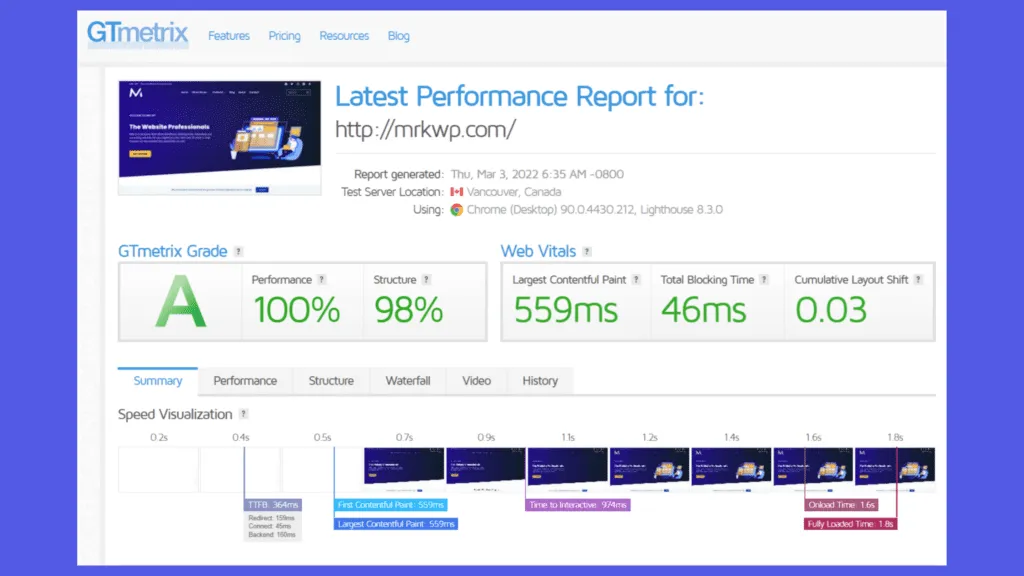Open the Video tab
The height and width of the screenshot is (576, 1024).
tap(476, 381)
